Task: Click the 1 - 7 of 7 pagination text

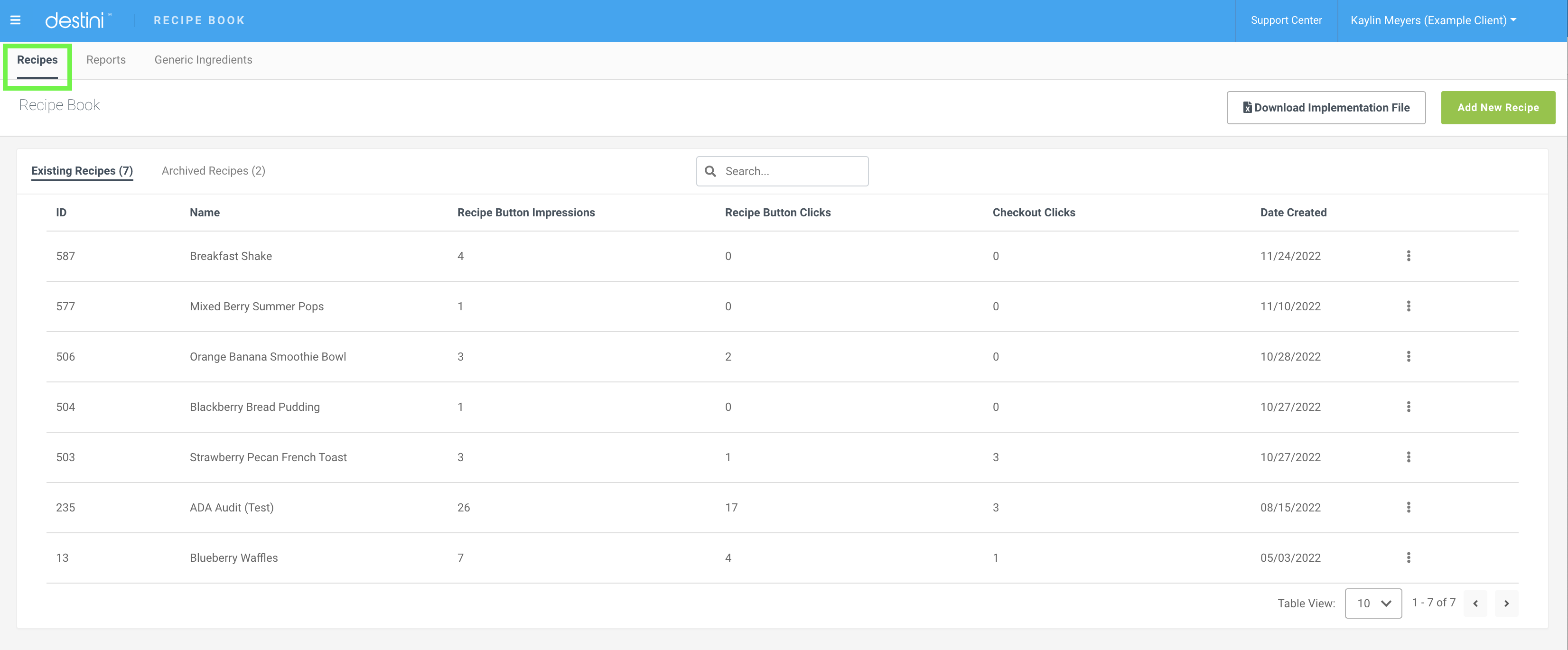Action: click(1434, 603)
